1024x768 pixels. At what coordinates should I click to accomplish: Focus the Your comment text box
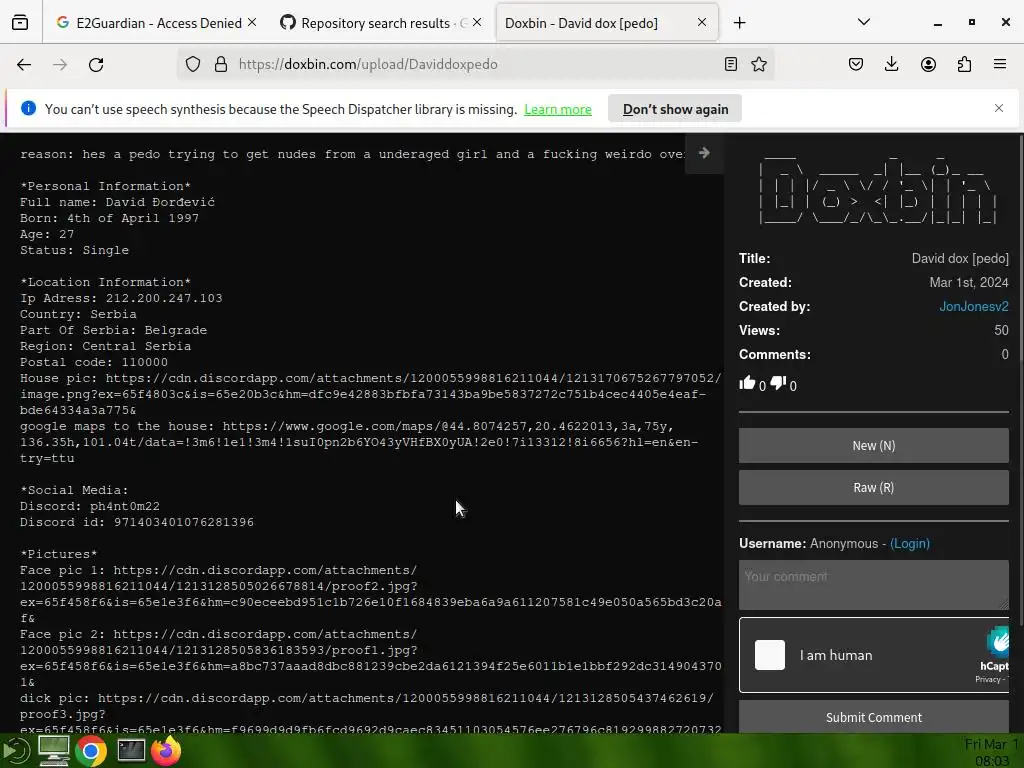(873, 585)
